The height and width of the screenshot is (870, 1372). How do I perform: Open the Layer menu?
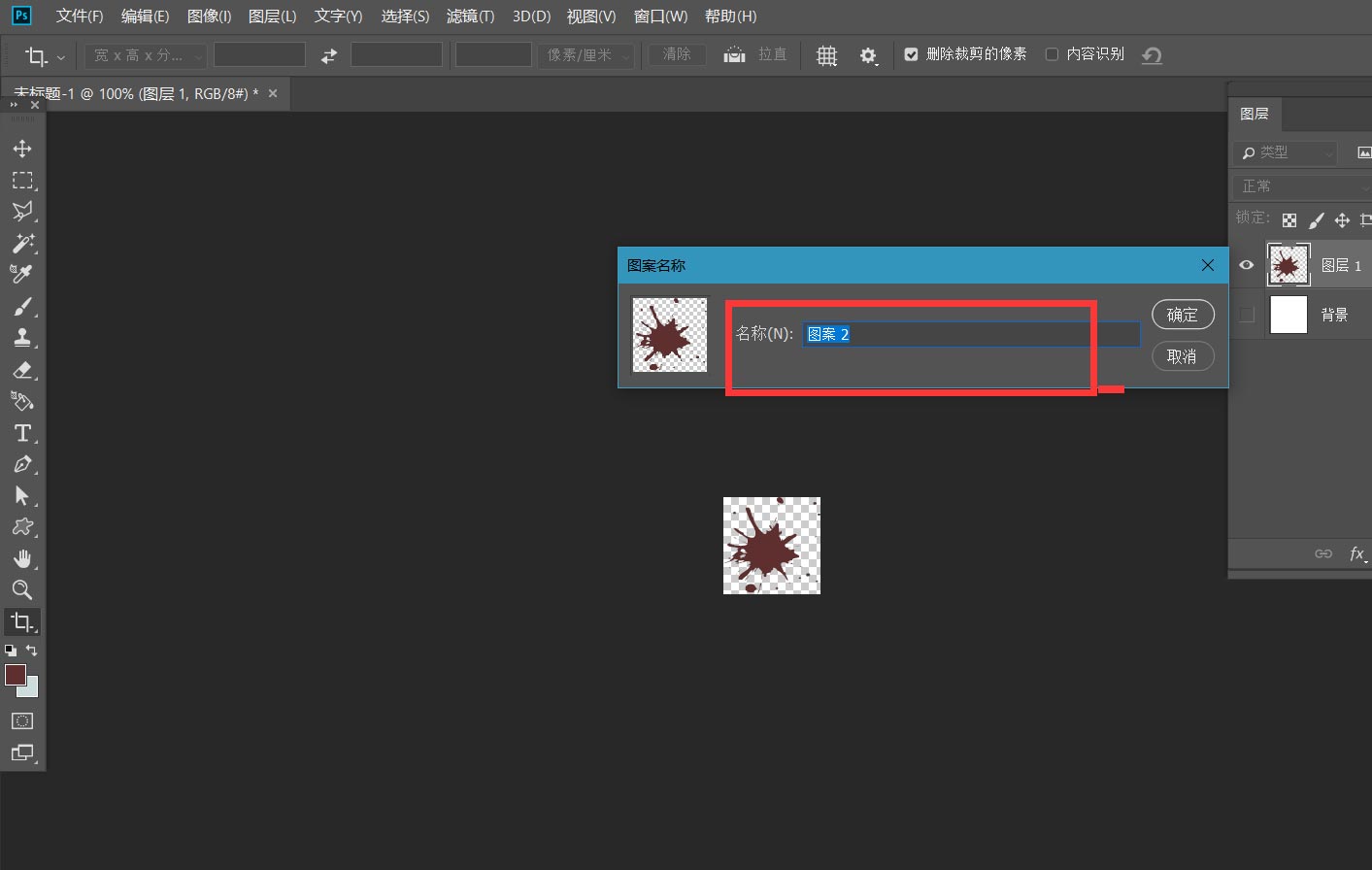[x=272, y=17]
